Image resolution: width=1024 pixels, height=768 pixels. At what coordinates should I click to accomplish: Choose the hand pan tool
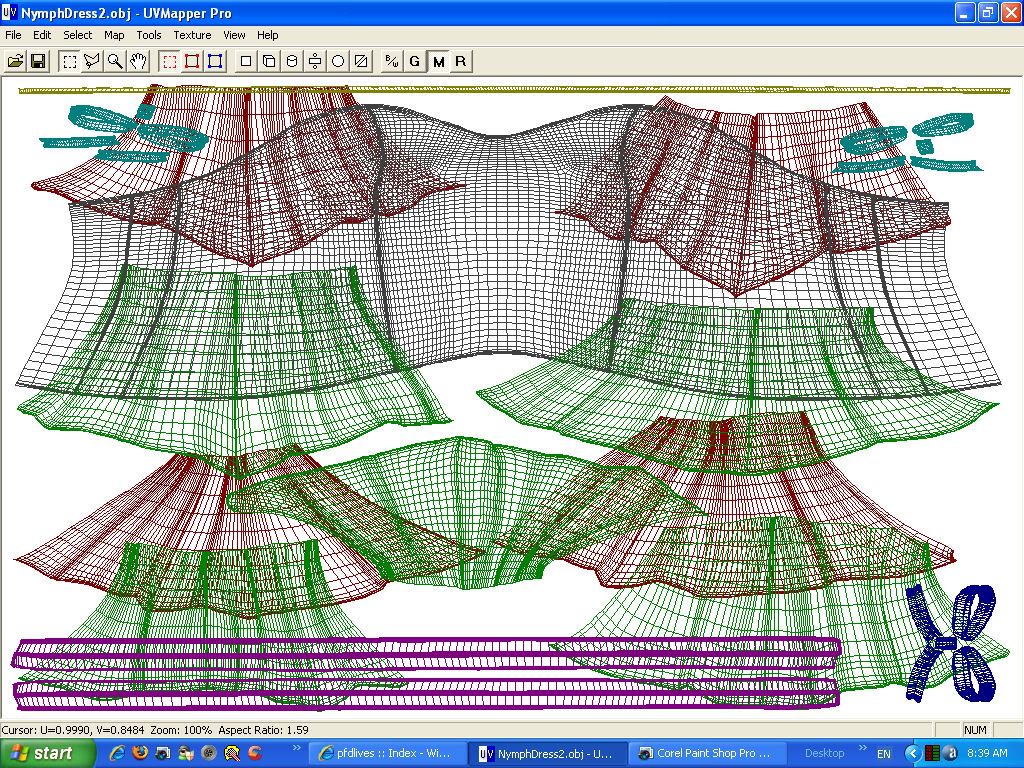pyautogui.click(x=139, y=61)
